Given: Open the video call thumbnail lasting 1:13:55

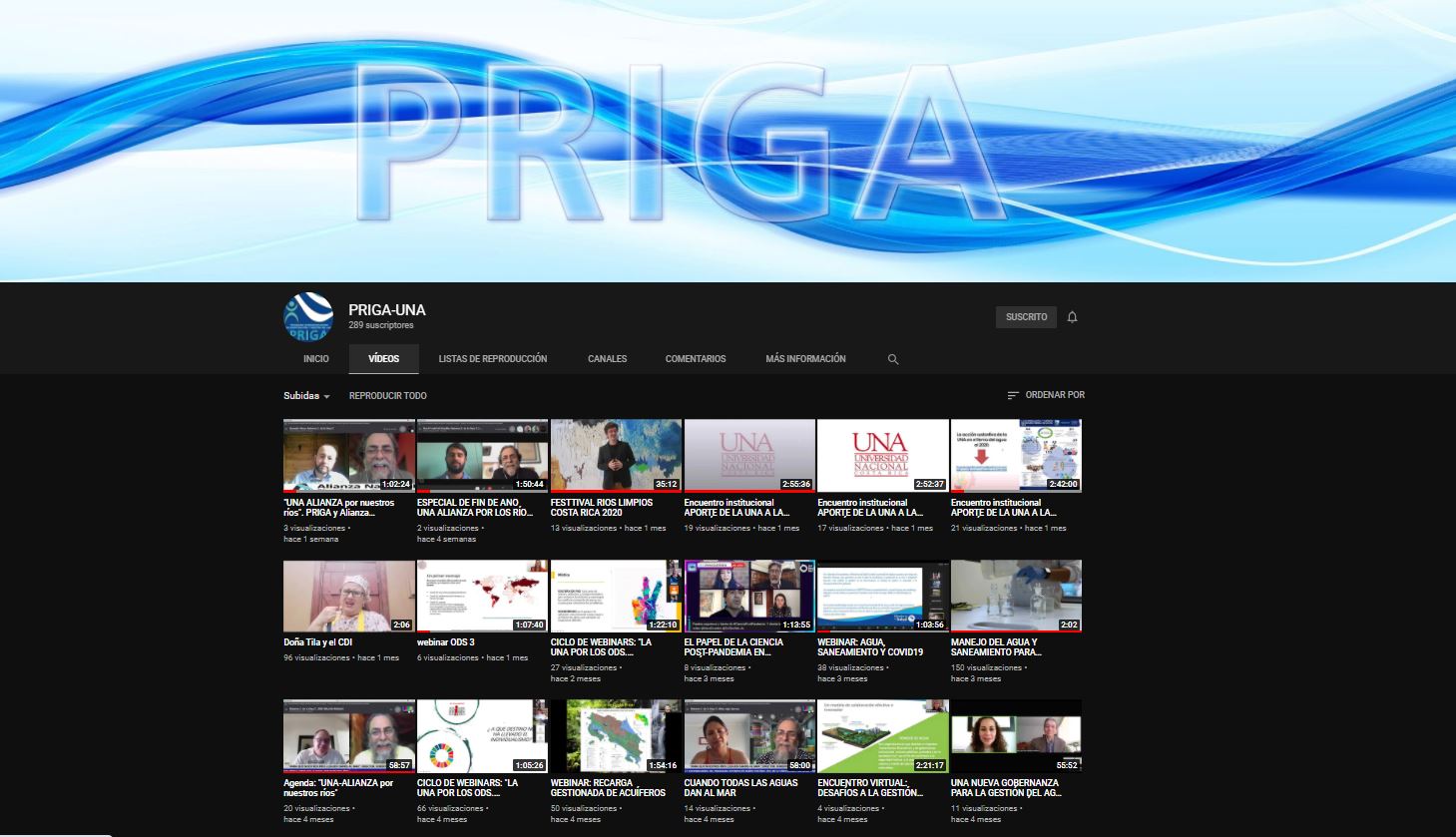Looking at the screenshot, I should (x=749, y=596).
